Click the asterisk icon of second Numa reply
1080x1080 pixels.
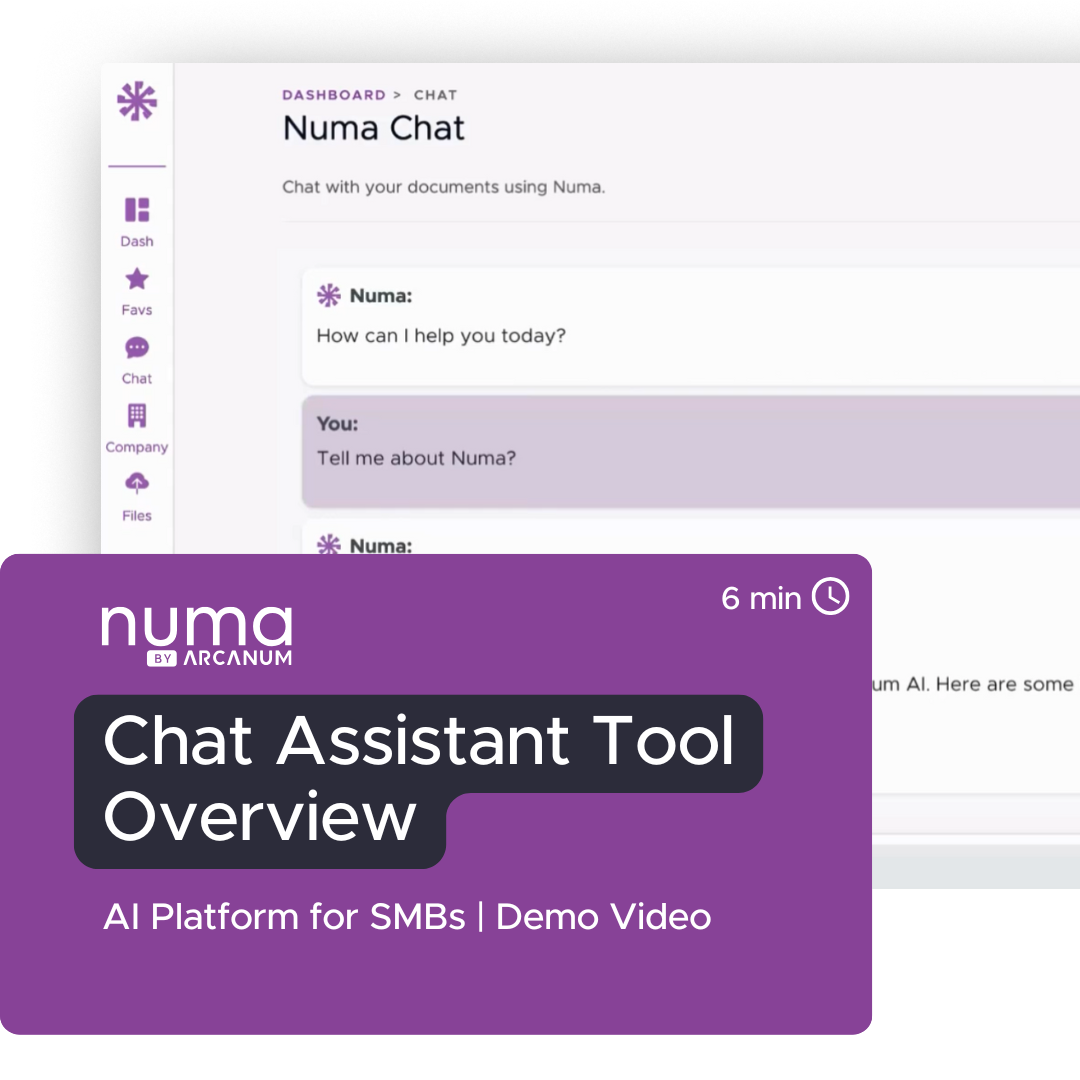pos(329,544)
